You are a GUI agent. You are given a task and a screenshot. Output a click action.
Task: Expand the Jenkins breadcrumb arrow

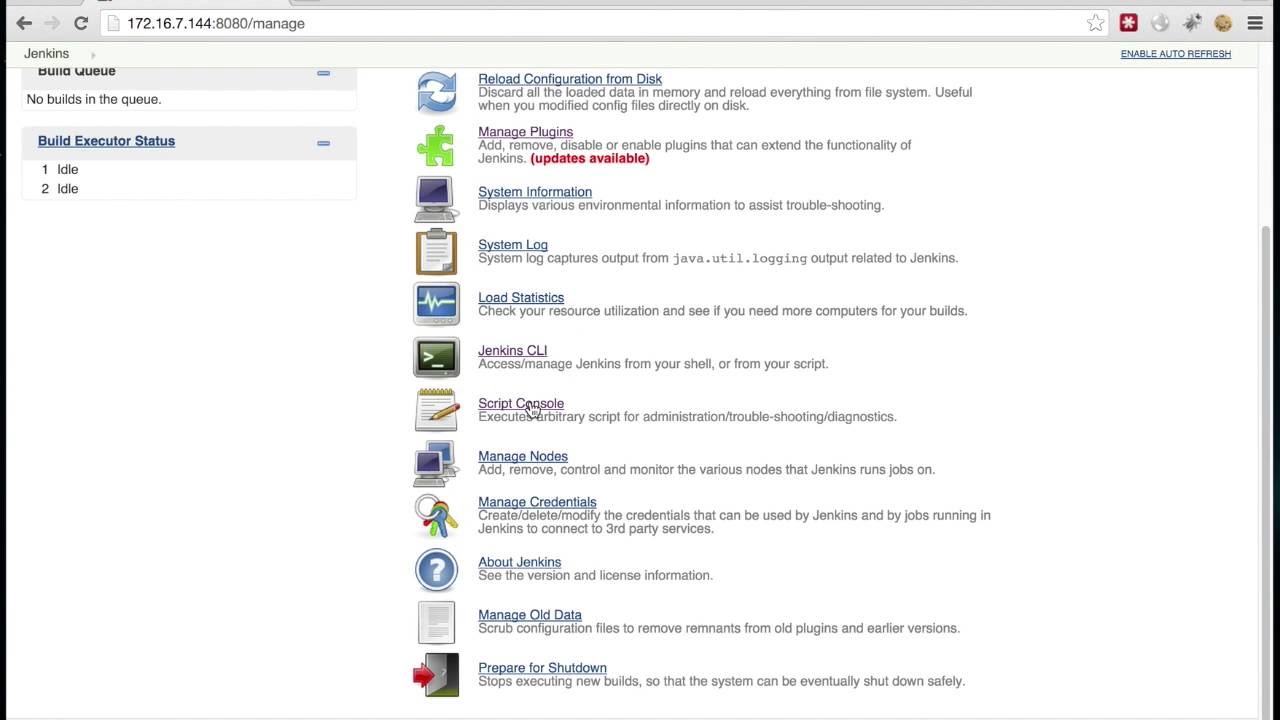point(93,55)
